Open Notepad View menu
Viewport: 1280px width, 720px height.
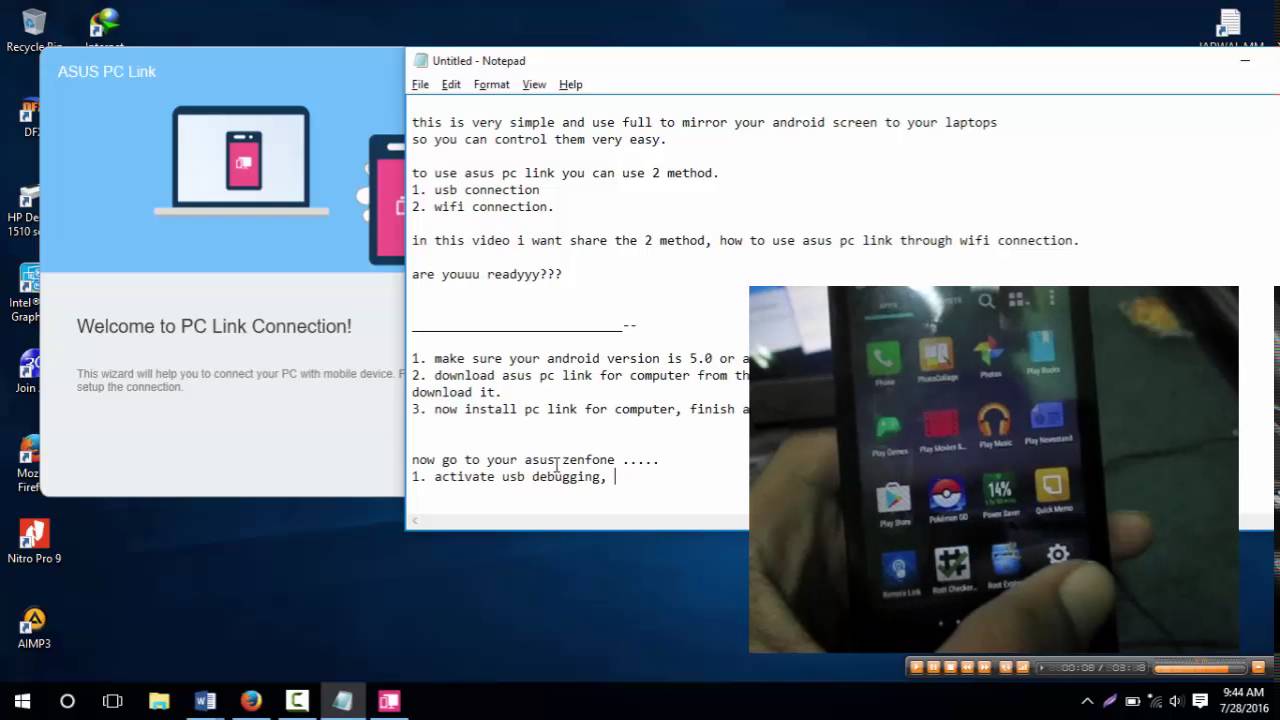(534, 85)
